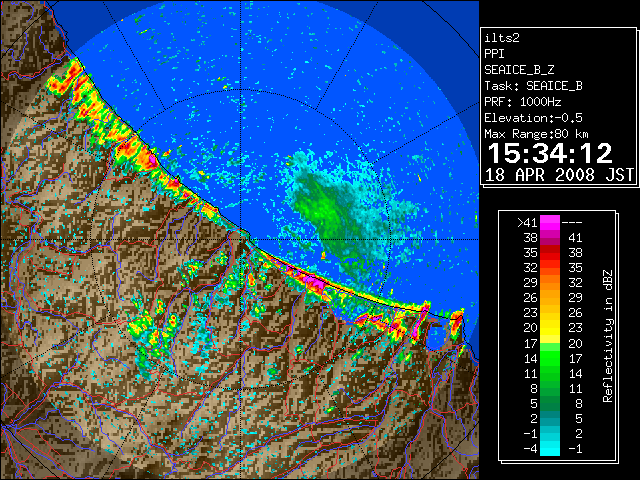This screenshot has width=640, height=480.
Task: Click the --- label on the legend's right
Action: coord(572,223)
